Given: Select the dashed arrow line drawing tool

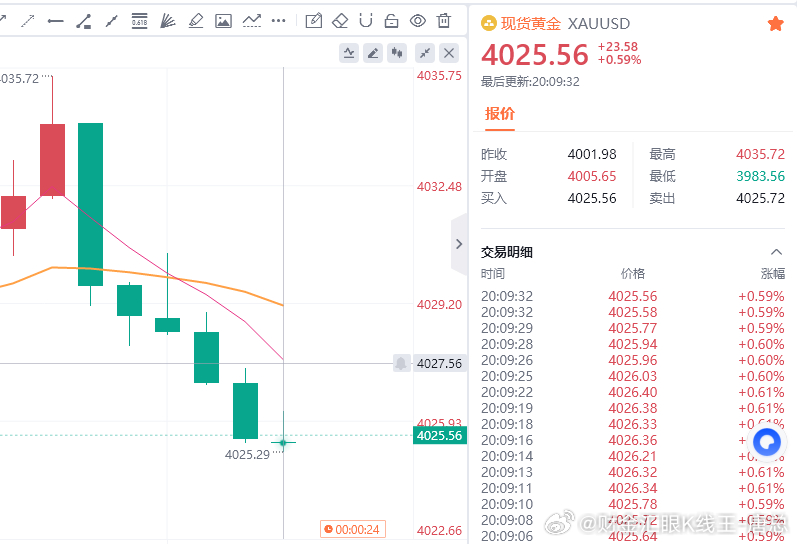Looking at the screenshot, I should pos(27,21).
